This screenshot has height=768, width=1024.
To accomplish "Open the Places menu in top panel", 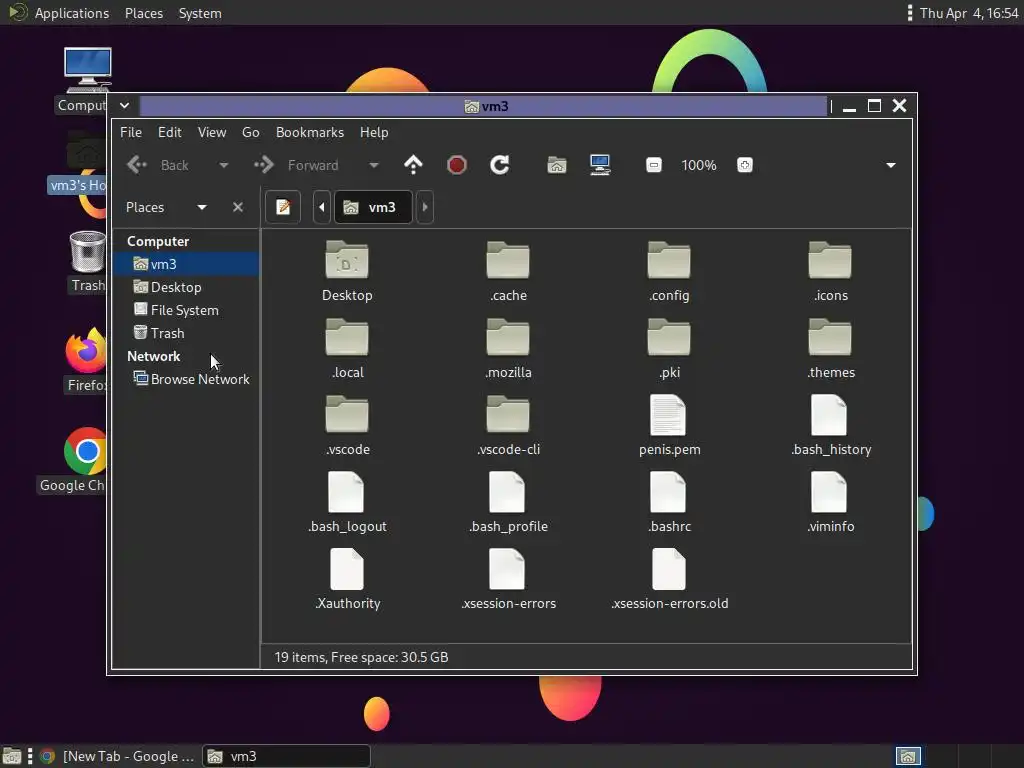I will tap(144, 13).
